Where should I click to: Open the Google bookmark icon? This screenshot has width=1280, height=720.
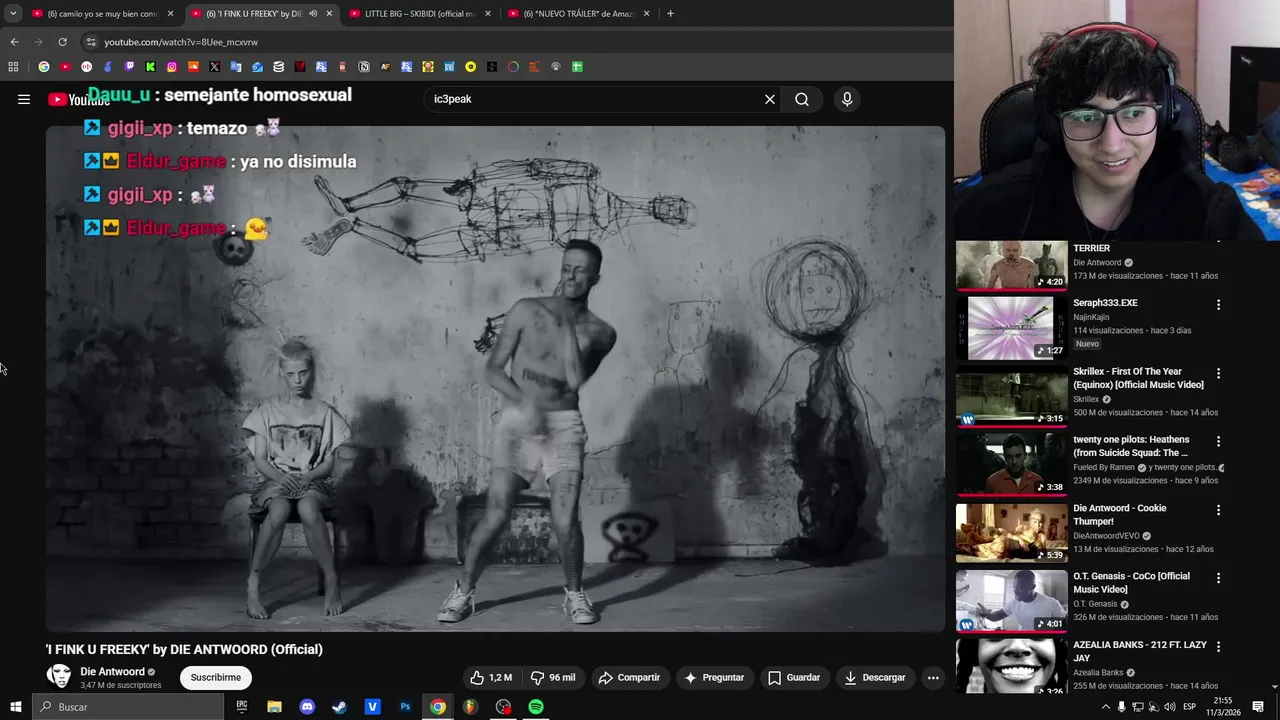[x=44, y=67]
